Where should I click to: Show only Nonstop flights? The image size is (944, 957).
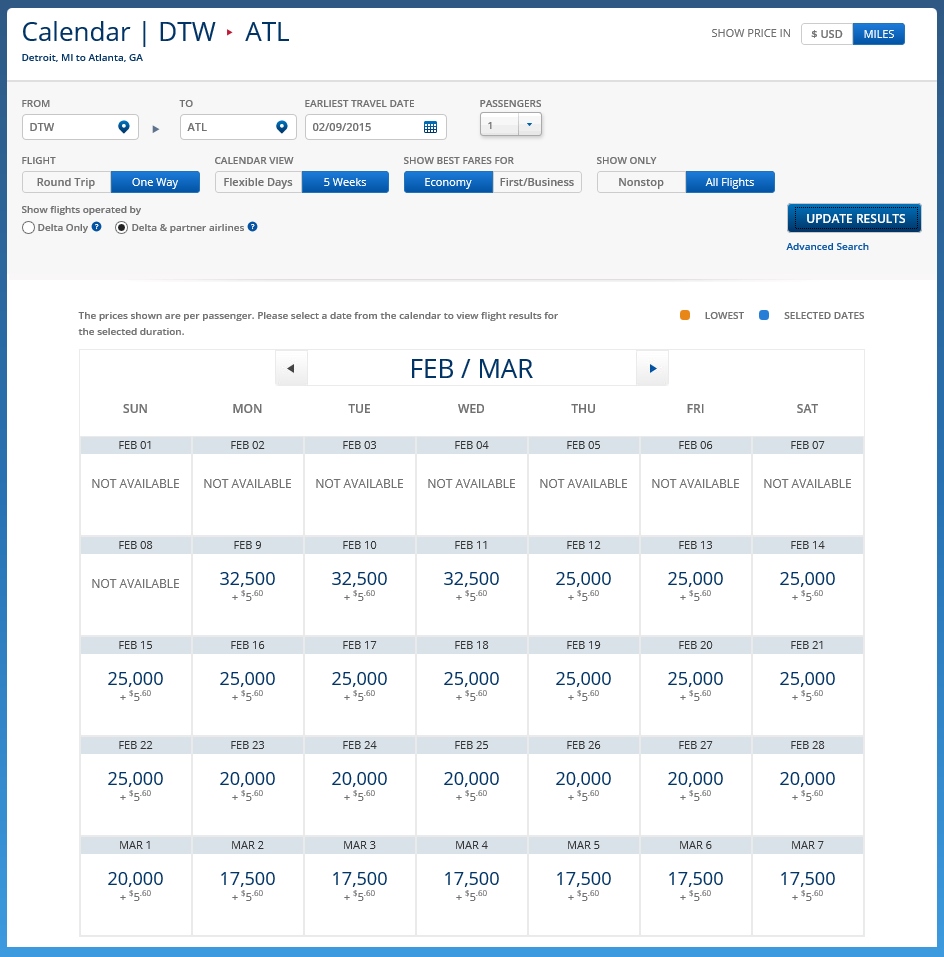tap(641, 182)
